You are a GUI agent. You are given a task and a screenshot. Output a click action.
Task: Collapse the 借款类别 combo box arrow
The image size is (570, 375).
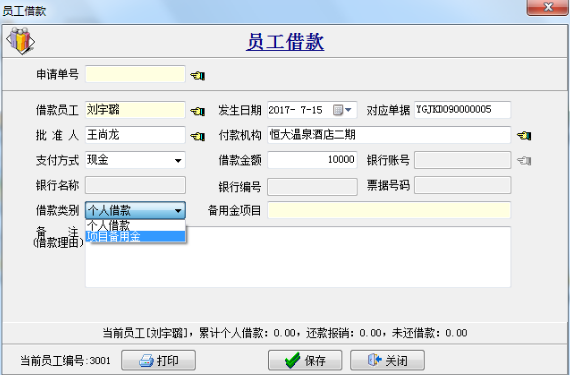178,210
